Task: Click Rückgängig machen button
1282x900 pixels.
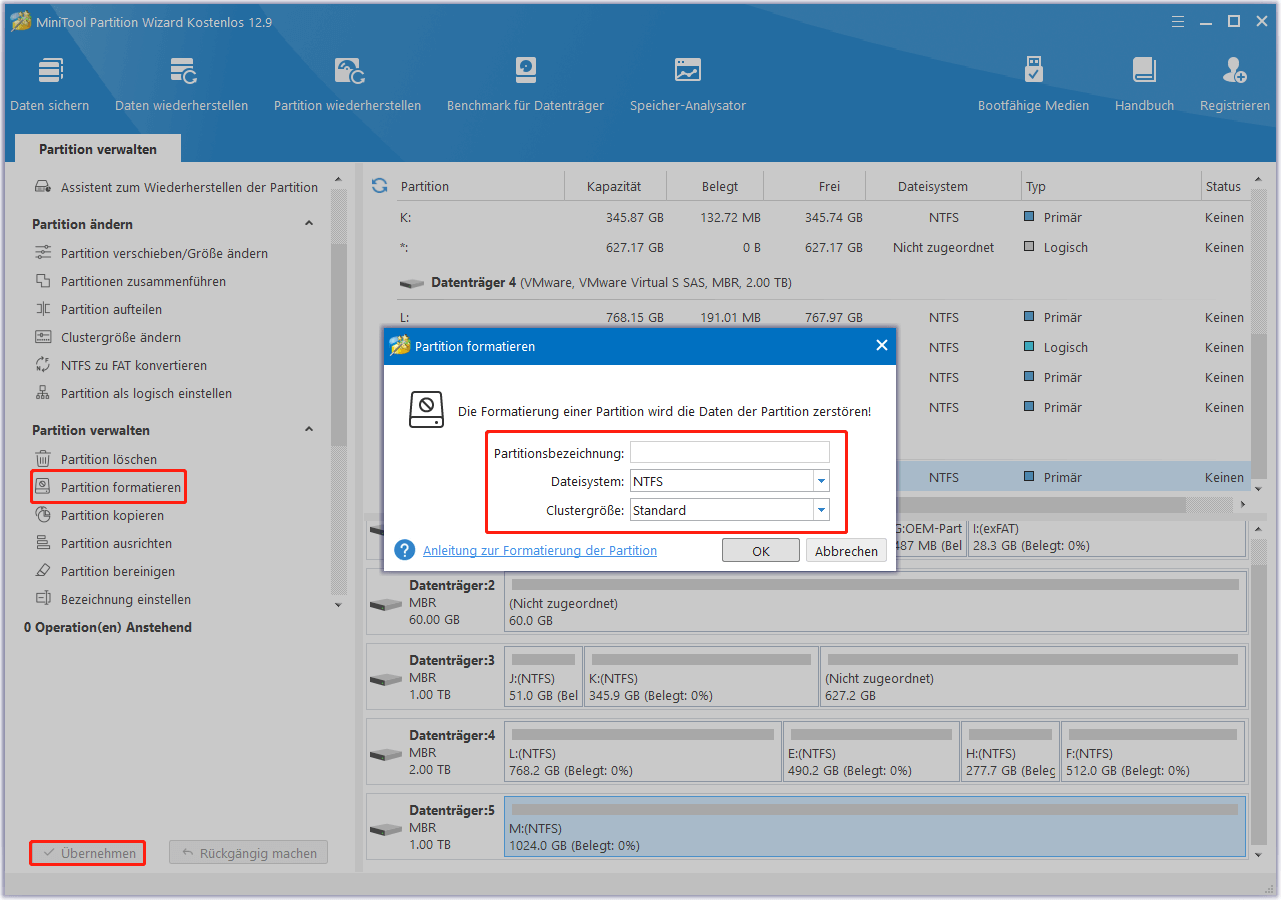Action: pyautogui.click(x=248, y=853)
